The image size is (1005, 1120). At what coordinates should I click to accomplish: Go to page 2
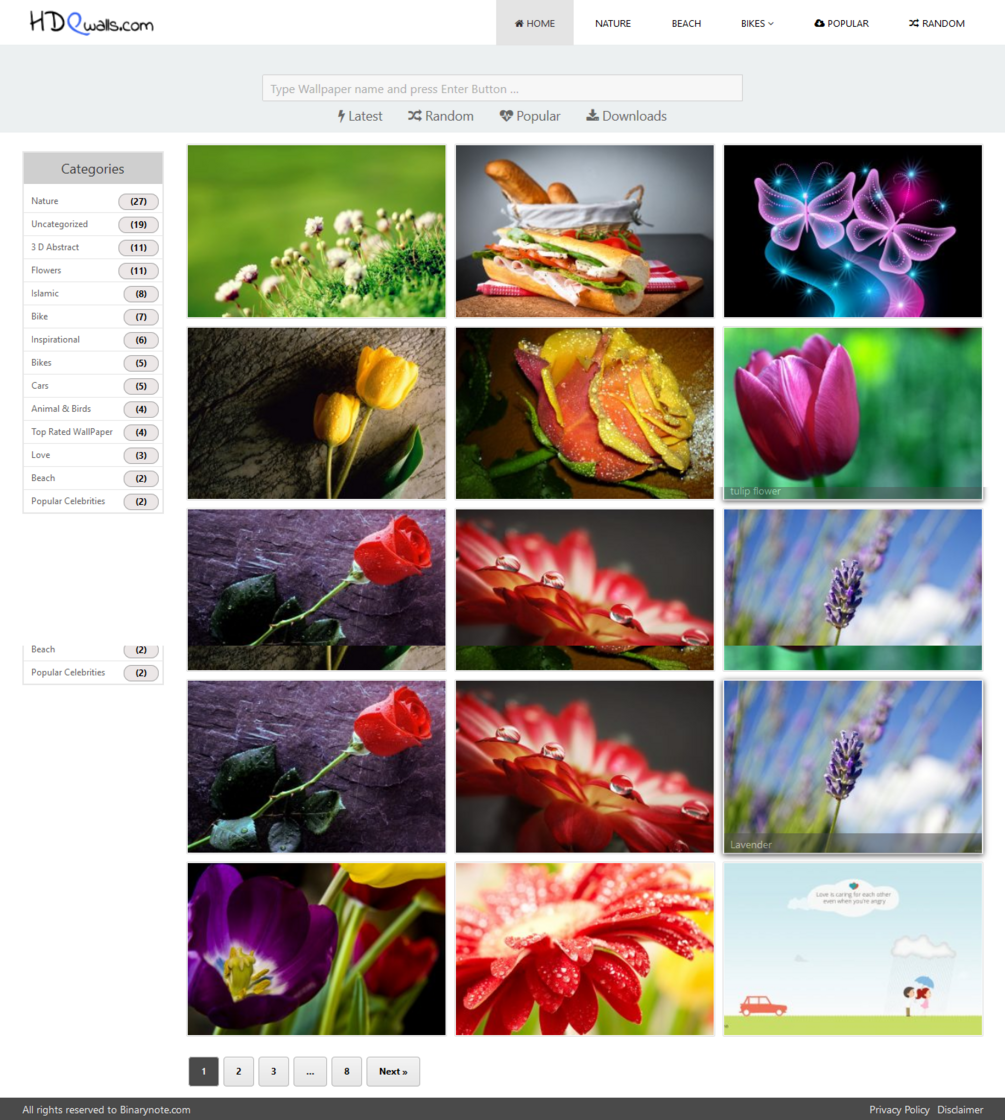[x=239, y=1071]
